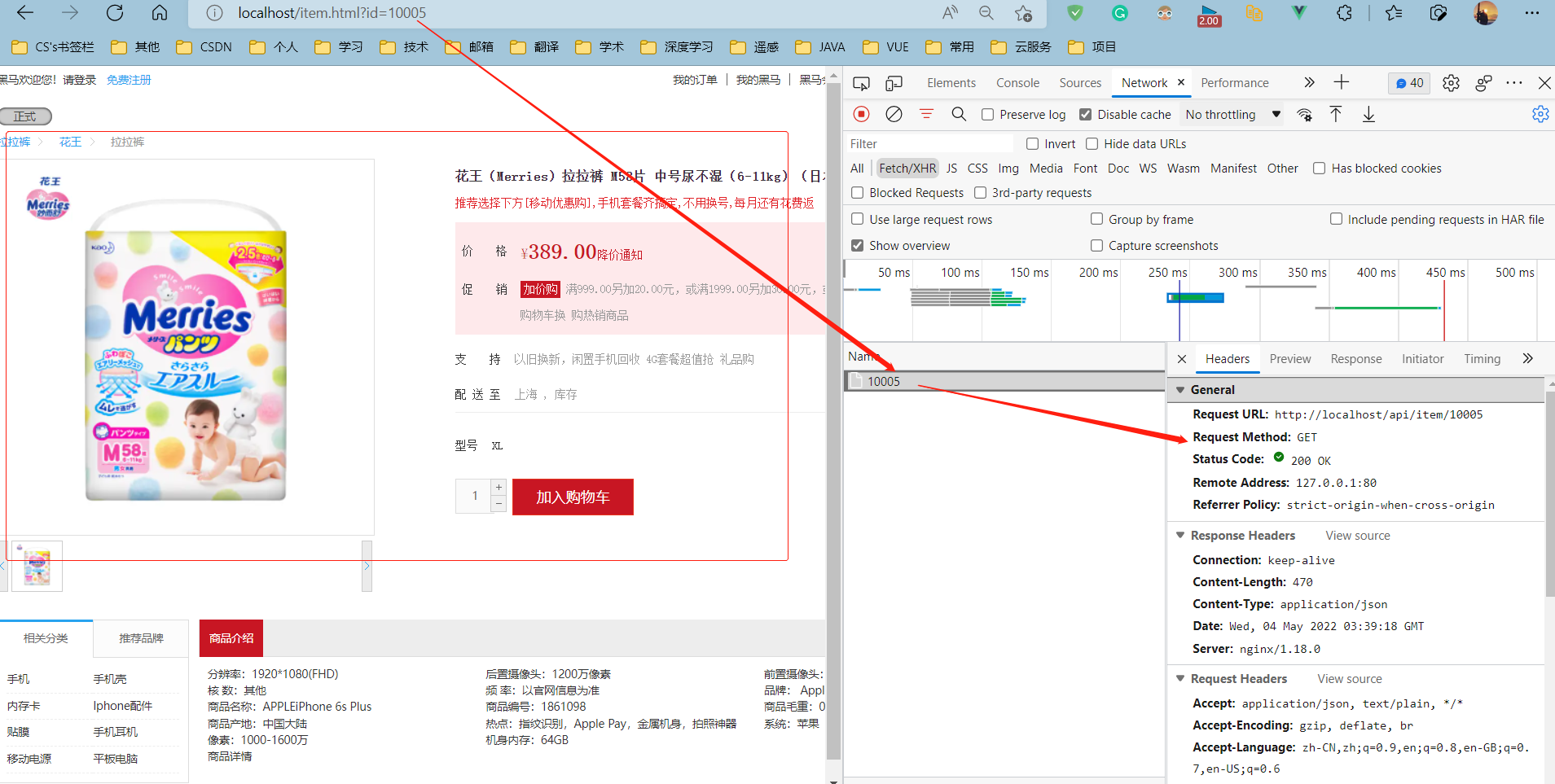
Task: Filter requests by Fetch/XHR
Action: 907,169
